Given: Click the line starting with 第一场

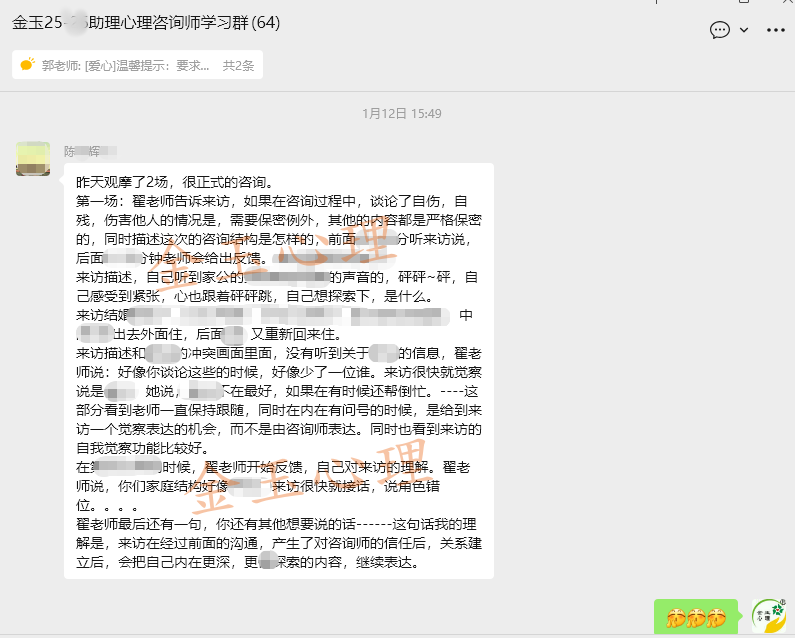Looking at the screenshot, I should [x=270, y=201].
